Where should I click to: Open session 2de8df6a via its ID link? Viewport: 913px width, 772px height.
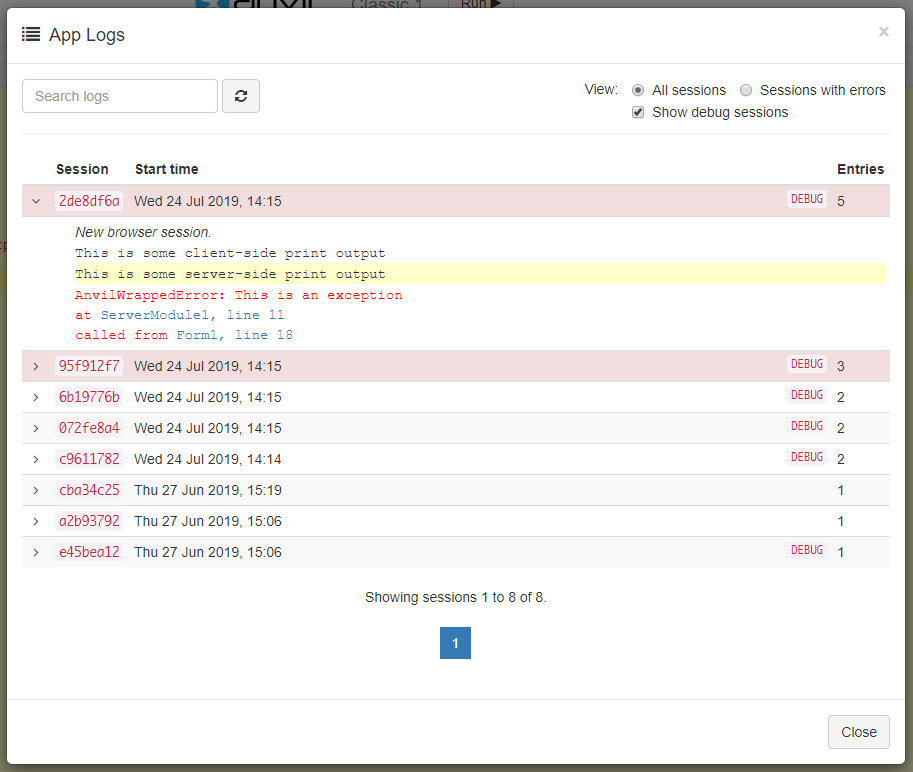coord(88,200)
